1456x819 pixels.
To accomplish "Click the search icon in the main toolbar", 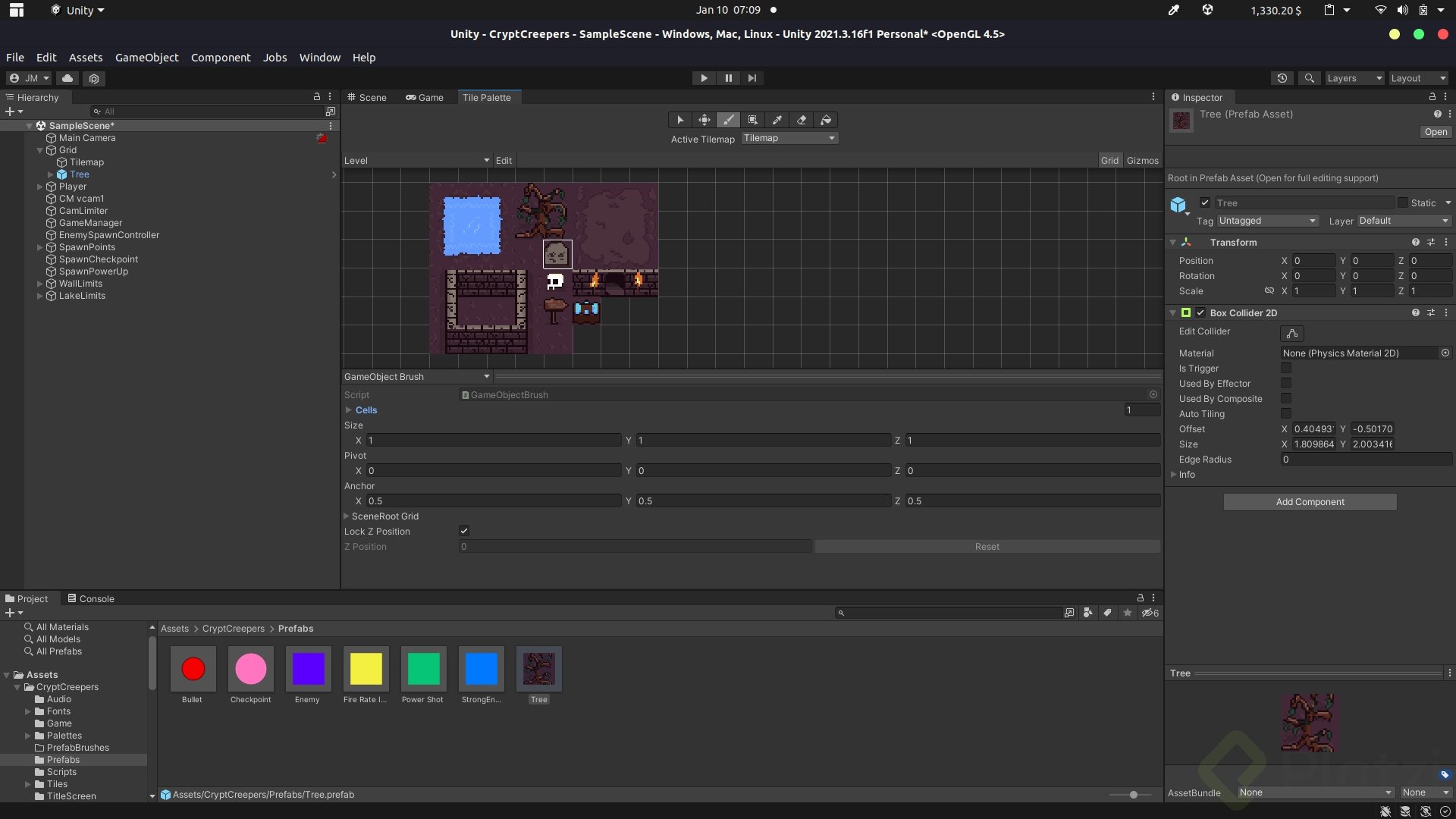I will [1309, 78].
